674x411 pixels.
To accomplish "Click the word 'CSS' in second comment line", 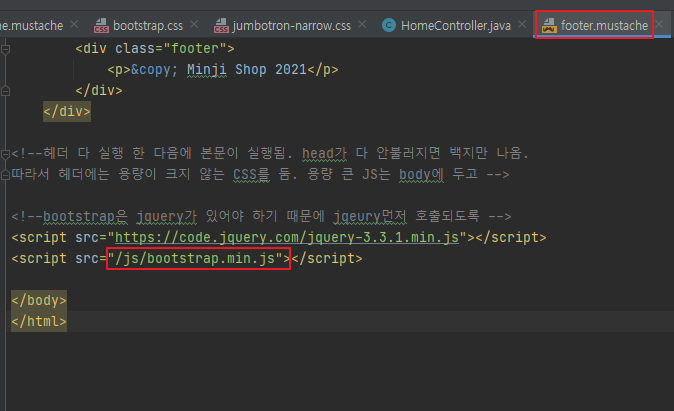I will point(245,175).
